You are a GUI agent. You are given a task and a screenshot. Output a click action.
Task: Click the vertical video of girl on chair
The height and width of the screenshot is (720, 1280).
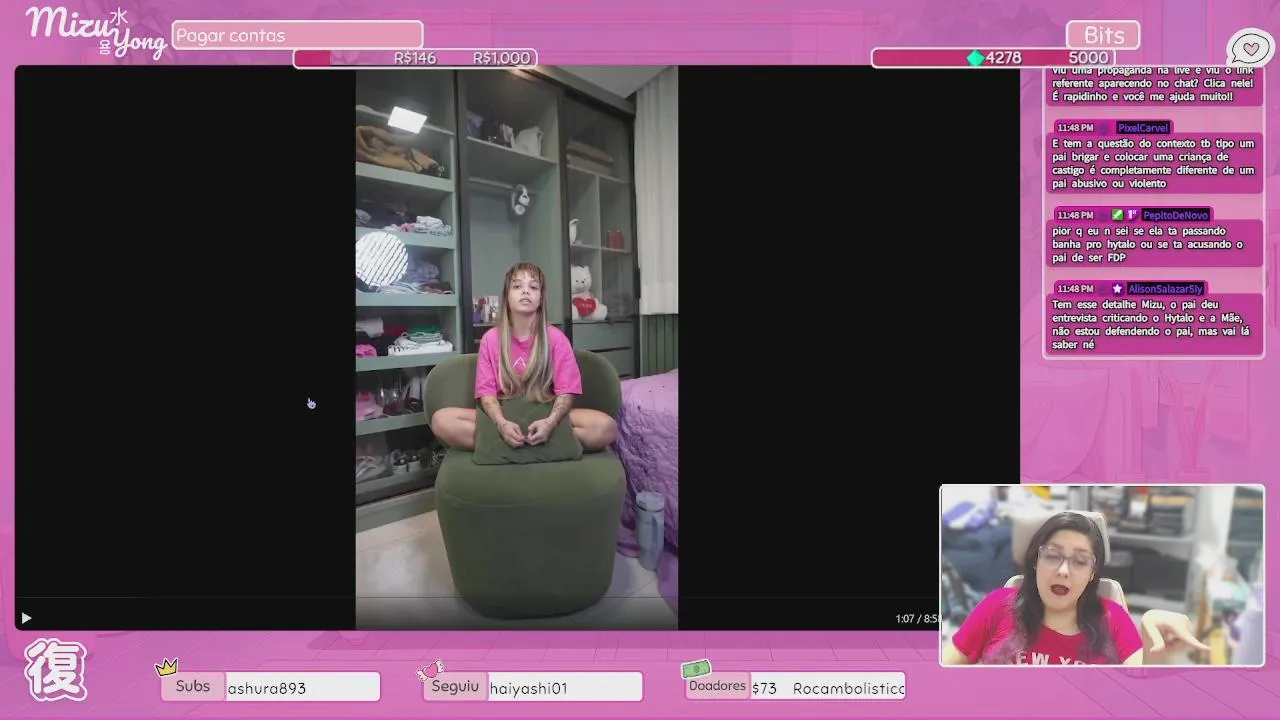click(517, 348)
